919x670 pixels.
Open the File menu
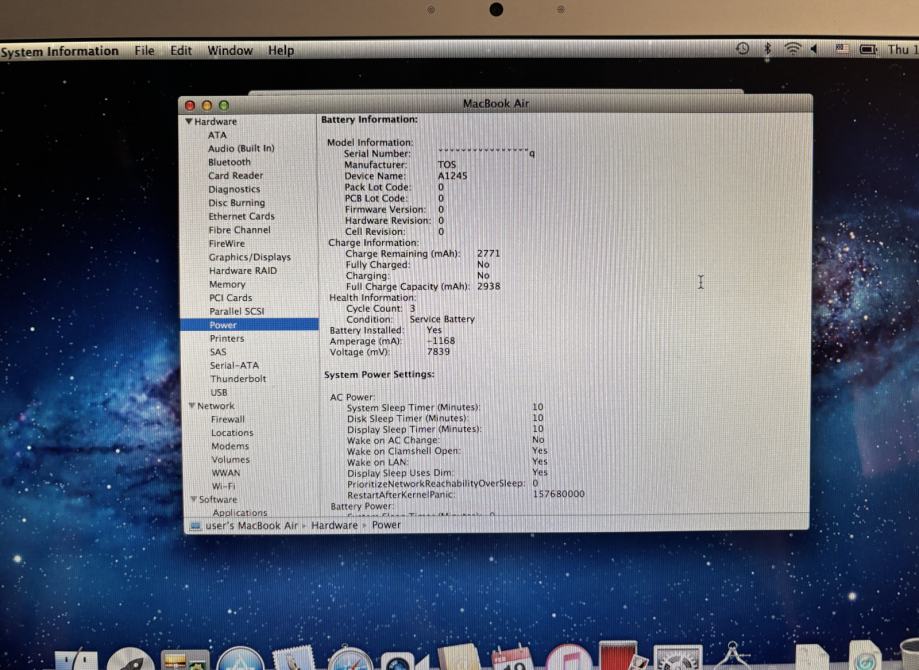pyautogui.click(x=144, y=50)
